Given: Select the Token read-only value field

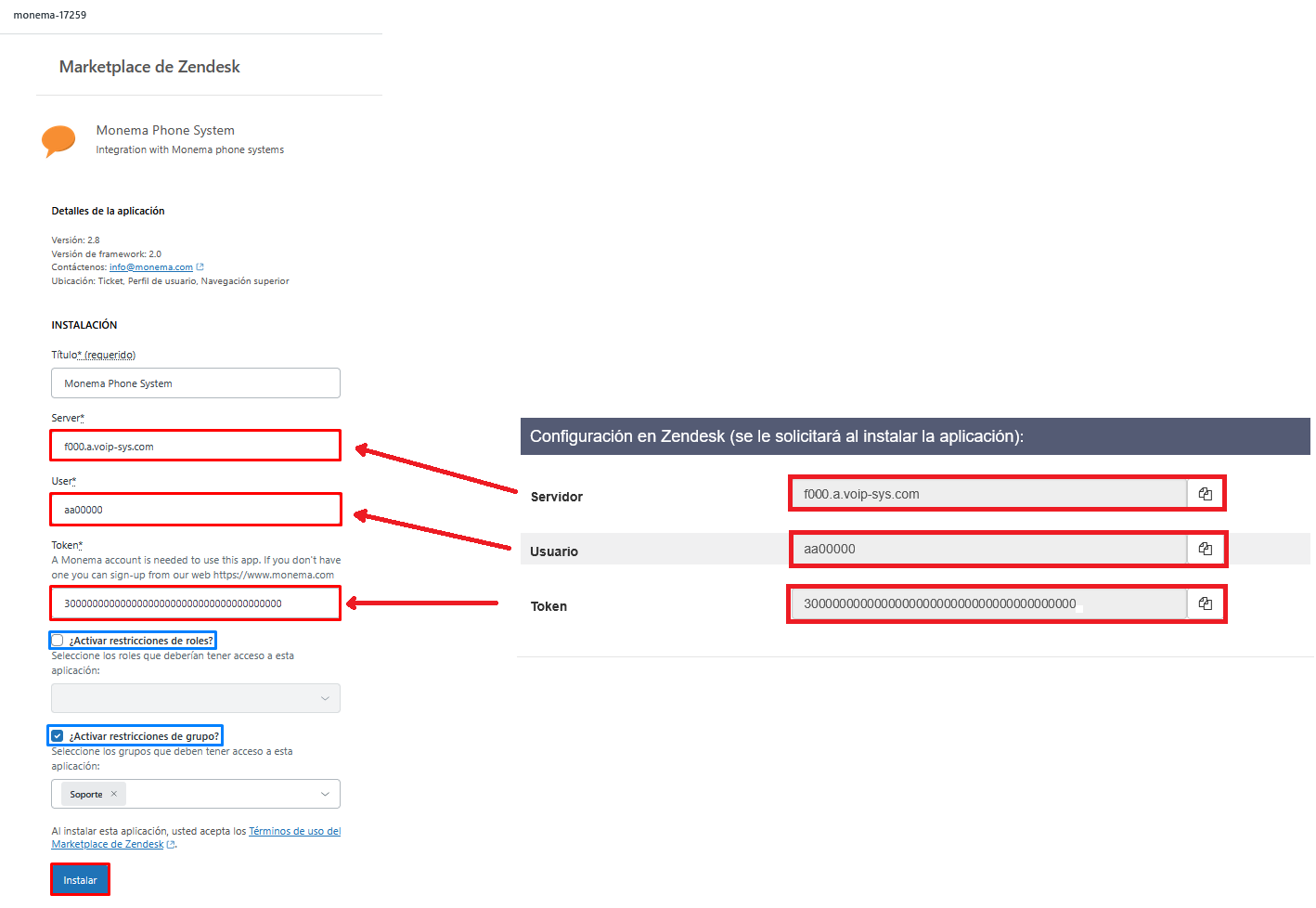Looking at the screenshot, I should tap(989, 603).
